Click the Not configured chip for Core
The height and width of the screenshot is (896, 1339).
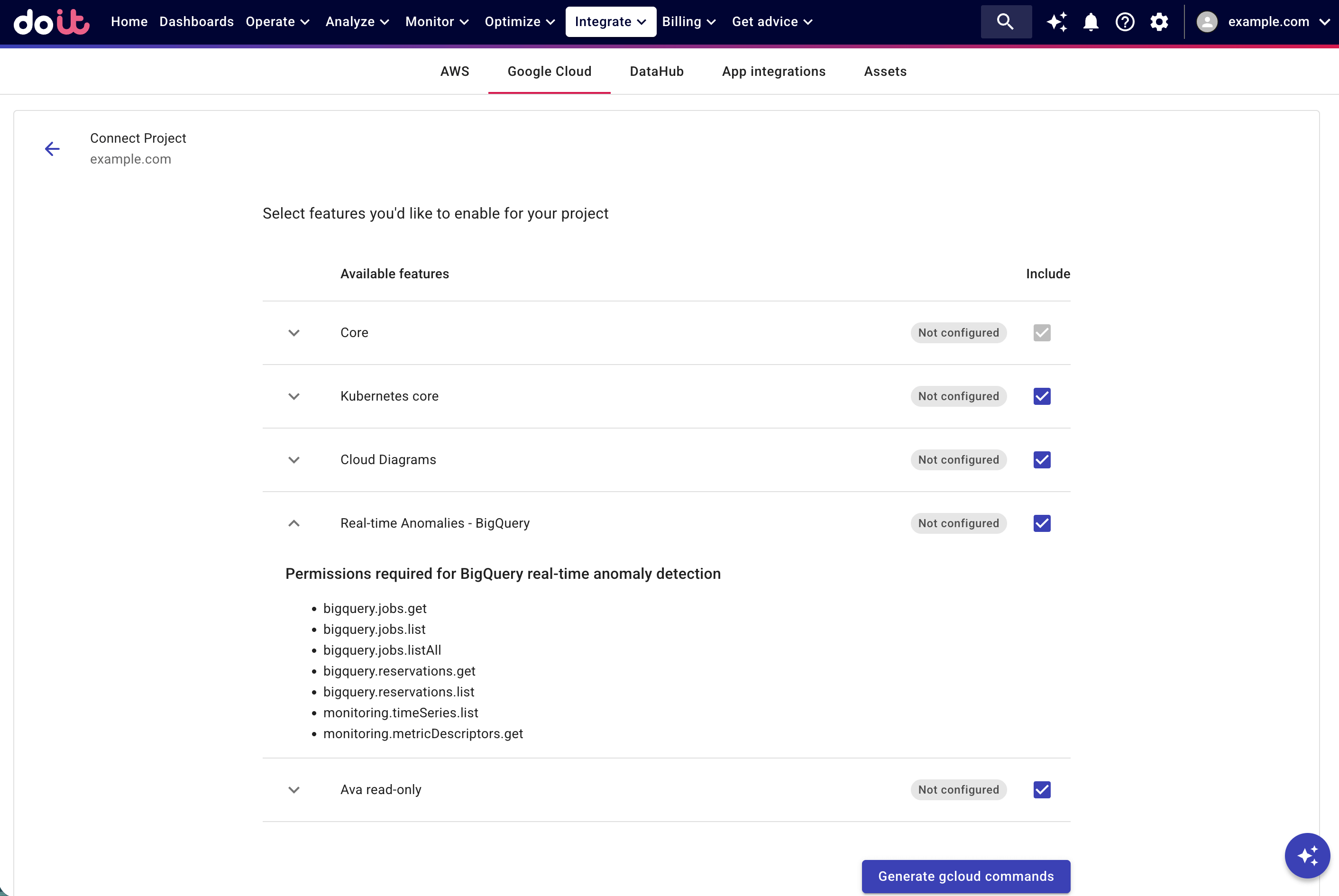[x=958, y=333]
